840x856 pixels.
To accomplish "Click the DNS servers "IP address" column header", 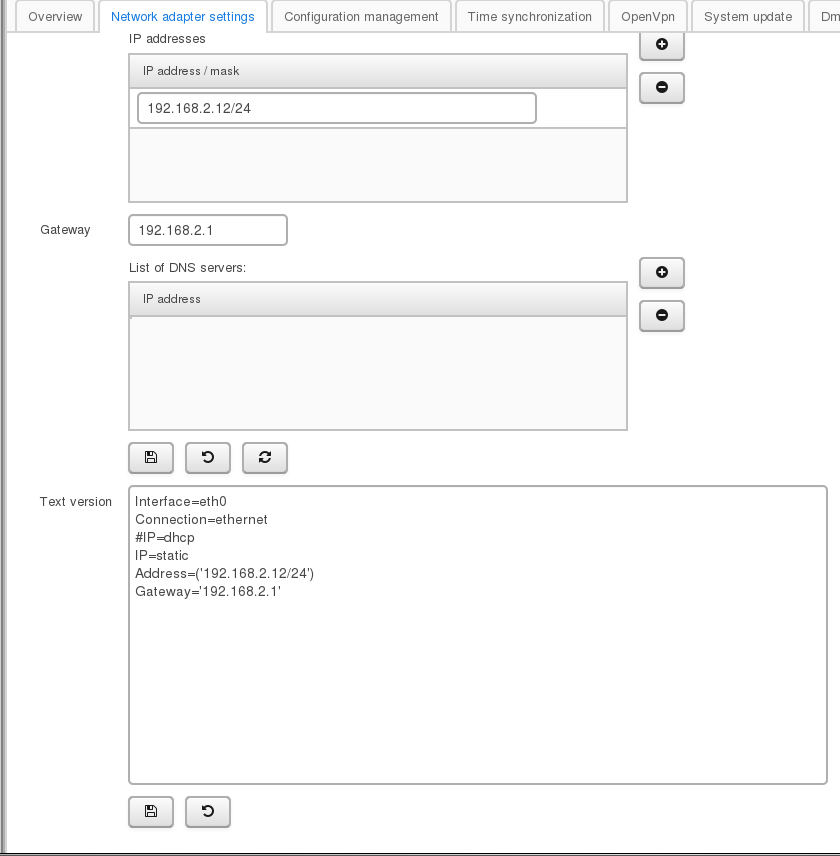I will coord(378,299).
